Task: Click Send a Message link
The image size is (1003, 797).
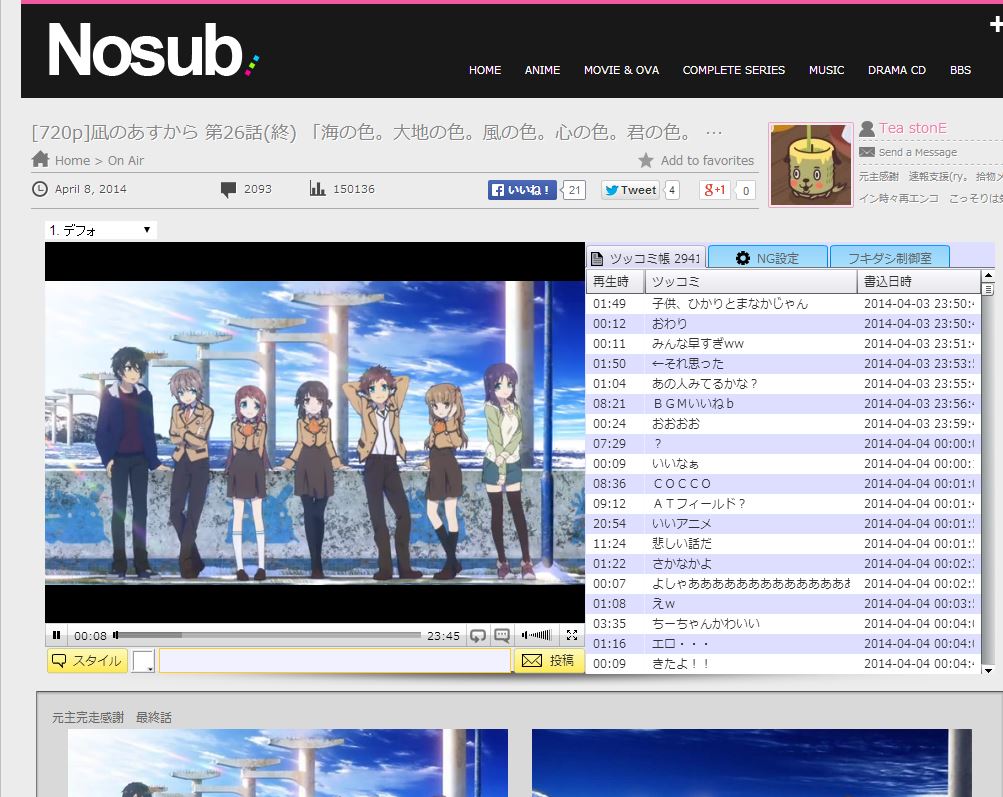Action: coord(917,152)
